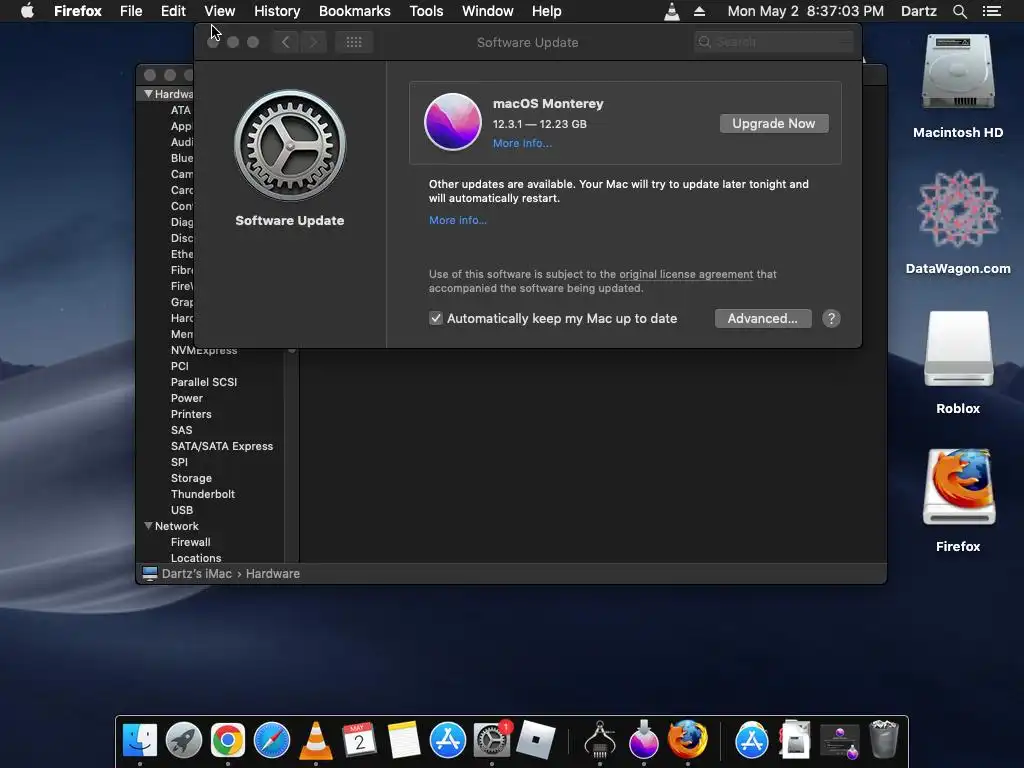The image size is (1024, 768).
Task: Select SAS in System Information sidebar
Action: tap(182, 430)
